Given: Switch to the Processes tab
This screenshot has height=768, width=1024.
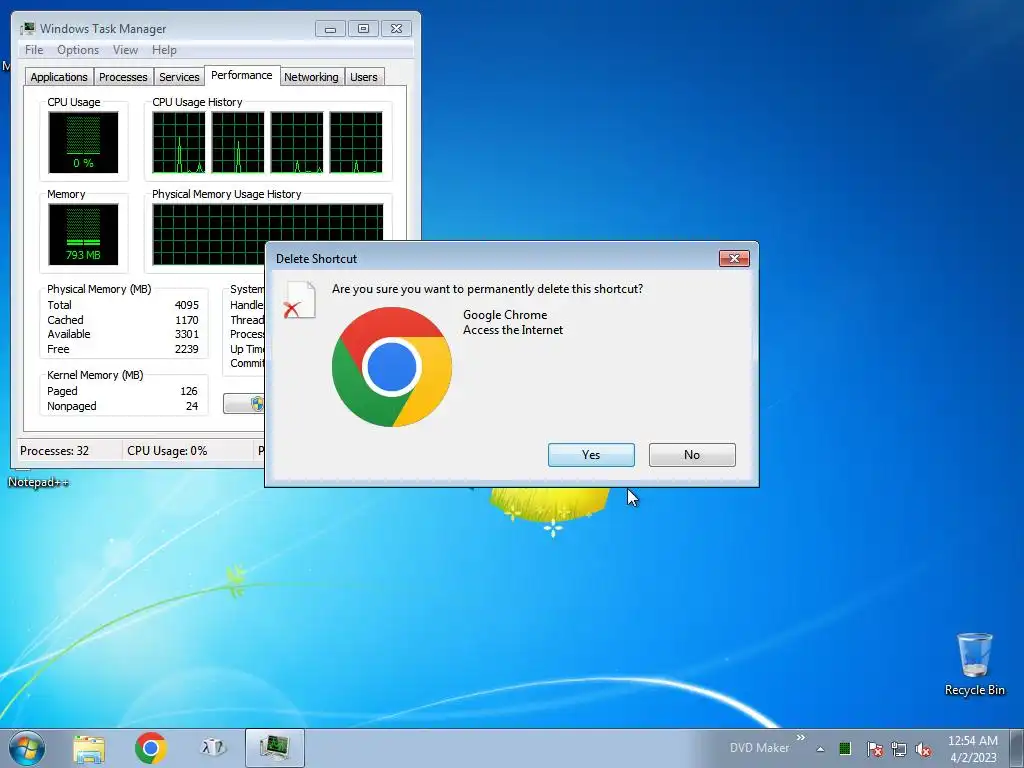Looking at the screenshot, I should pos(123,77).
